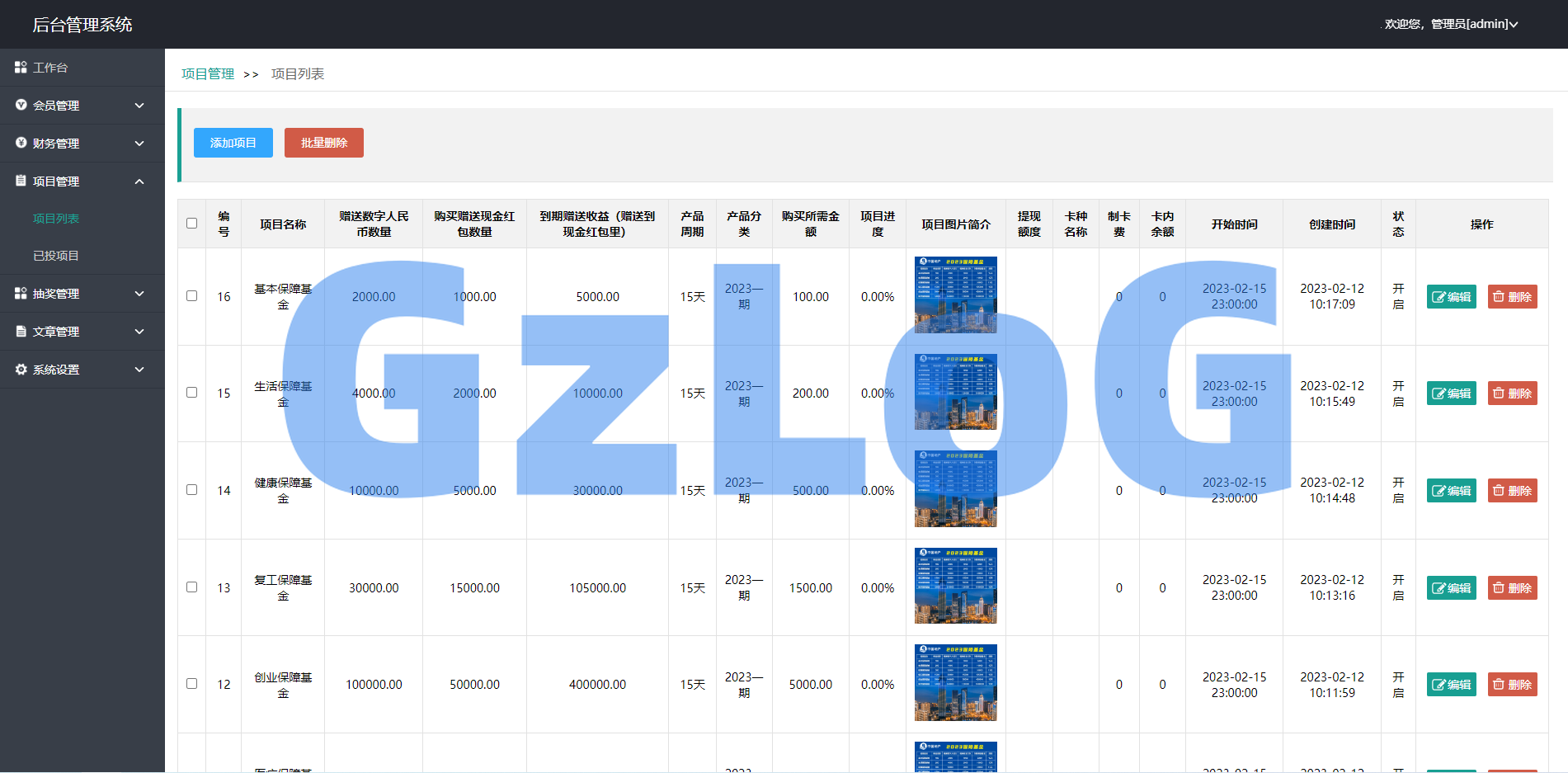
Task: Click the 项目管理 breadcrumb link
Action: coord(208,73)
